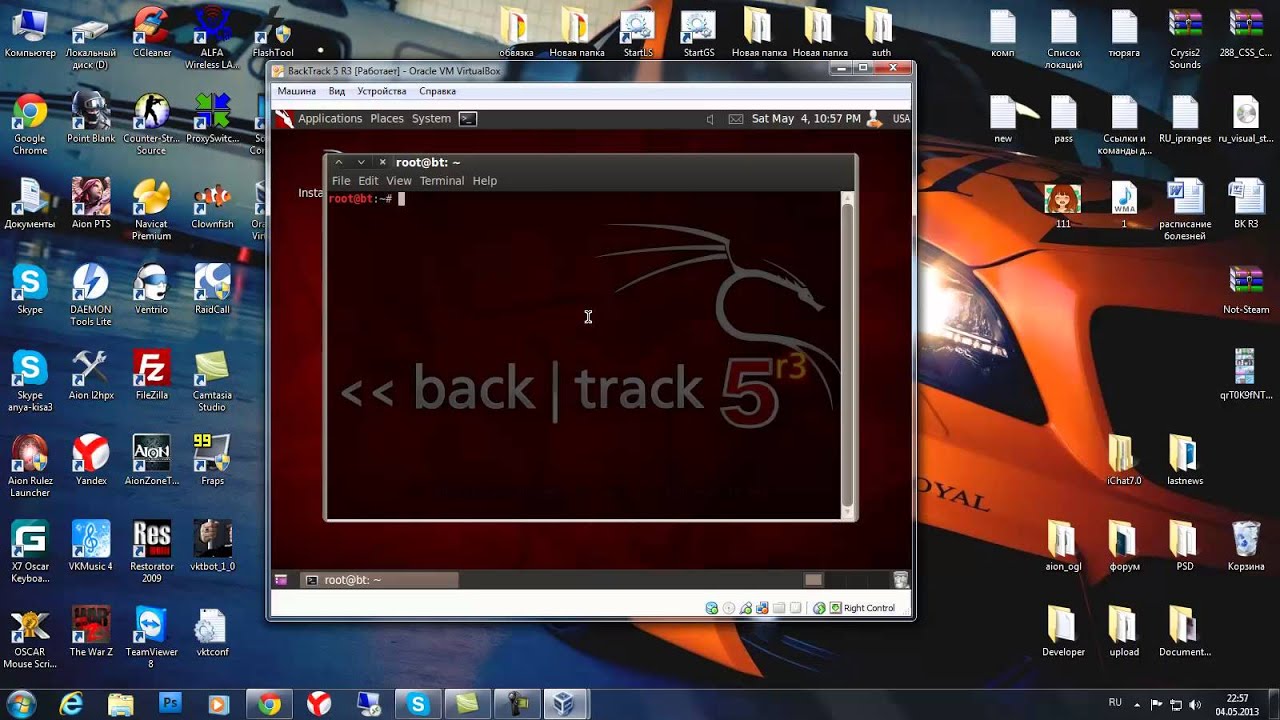Open Navicat Premium desktop shortcut
Screen dimensions: 1280x720
pyautogui.click(x=151, y=210)
